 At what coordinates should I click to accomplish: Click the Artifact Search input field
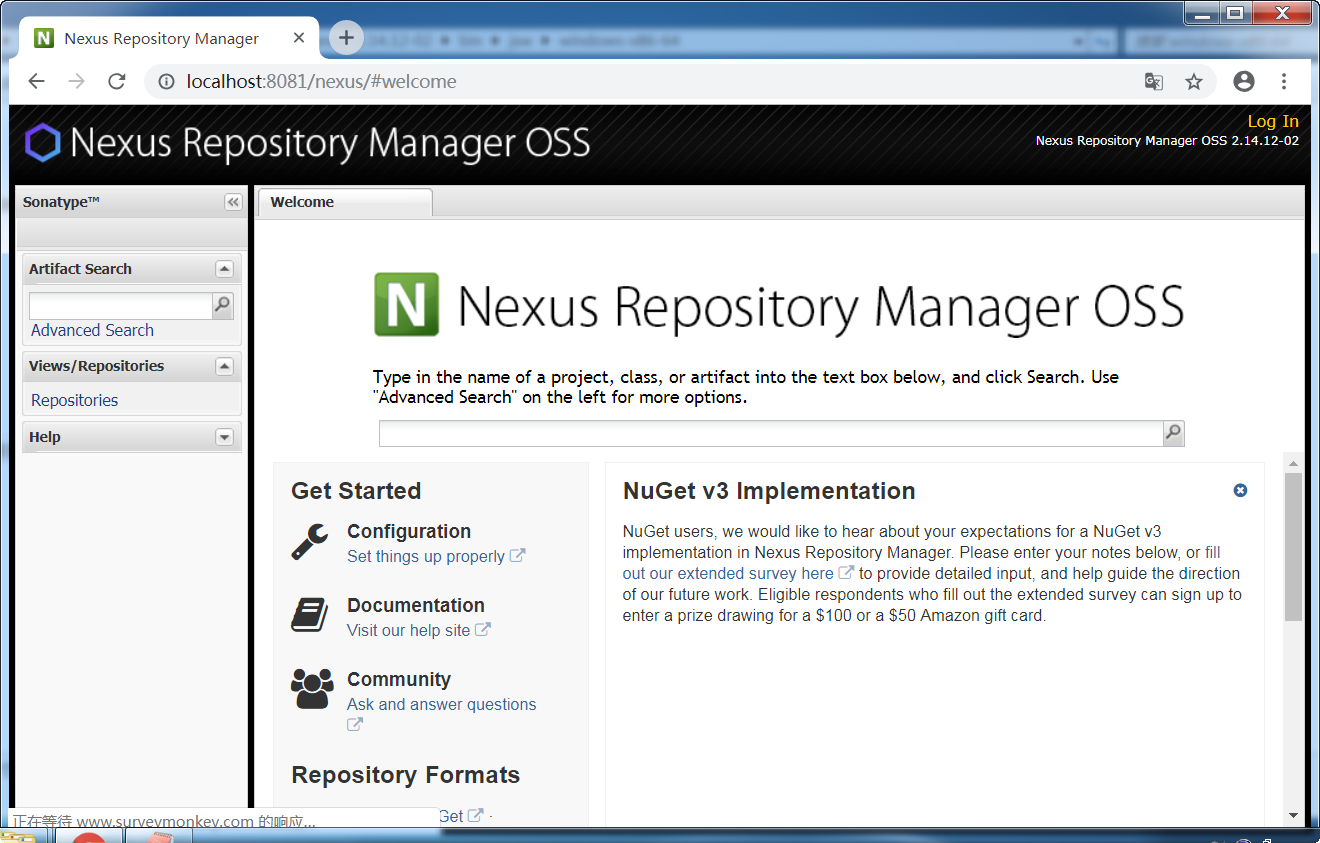(121, 305)
